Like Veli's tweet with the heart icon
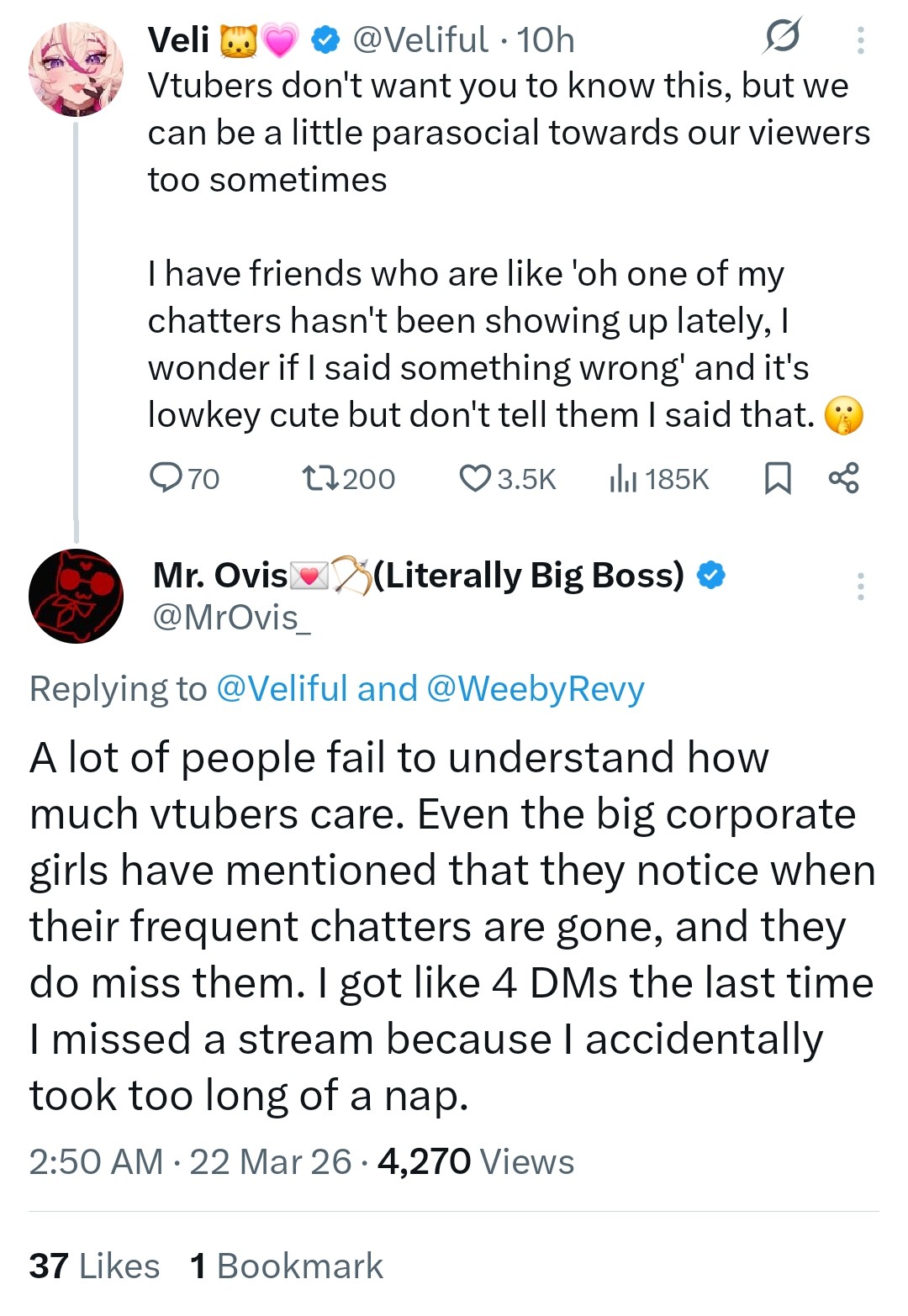Screen dimensions: 908x1316 point(475,478)
